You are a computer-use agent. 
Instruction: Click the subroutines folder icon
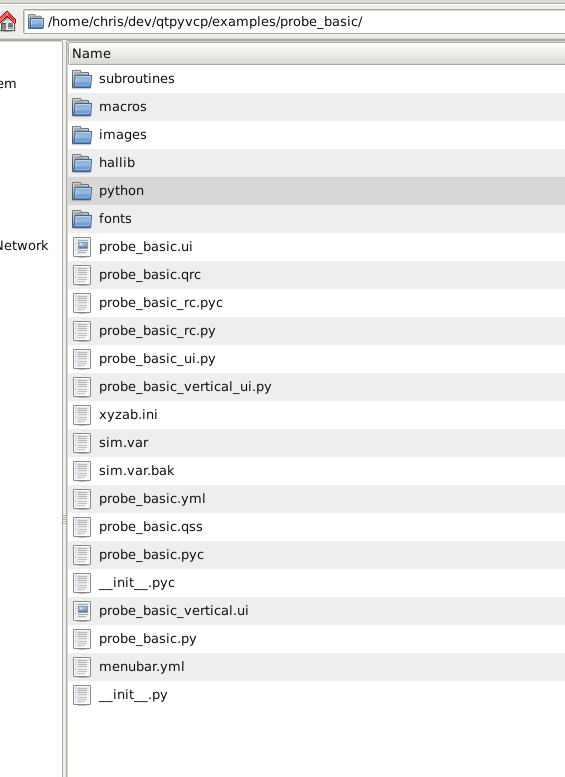pyautogui.click(x=82, y=79)
